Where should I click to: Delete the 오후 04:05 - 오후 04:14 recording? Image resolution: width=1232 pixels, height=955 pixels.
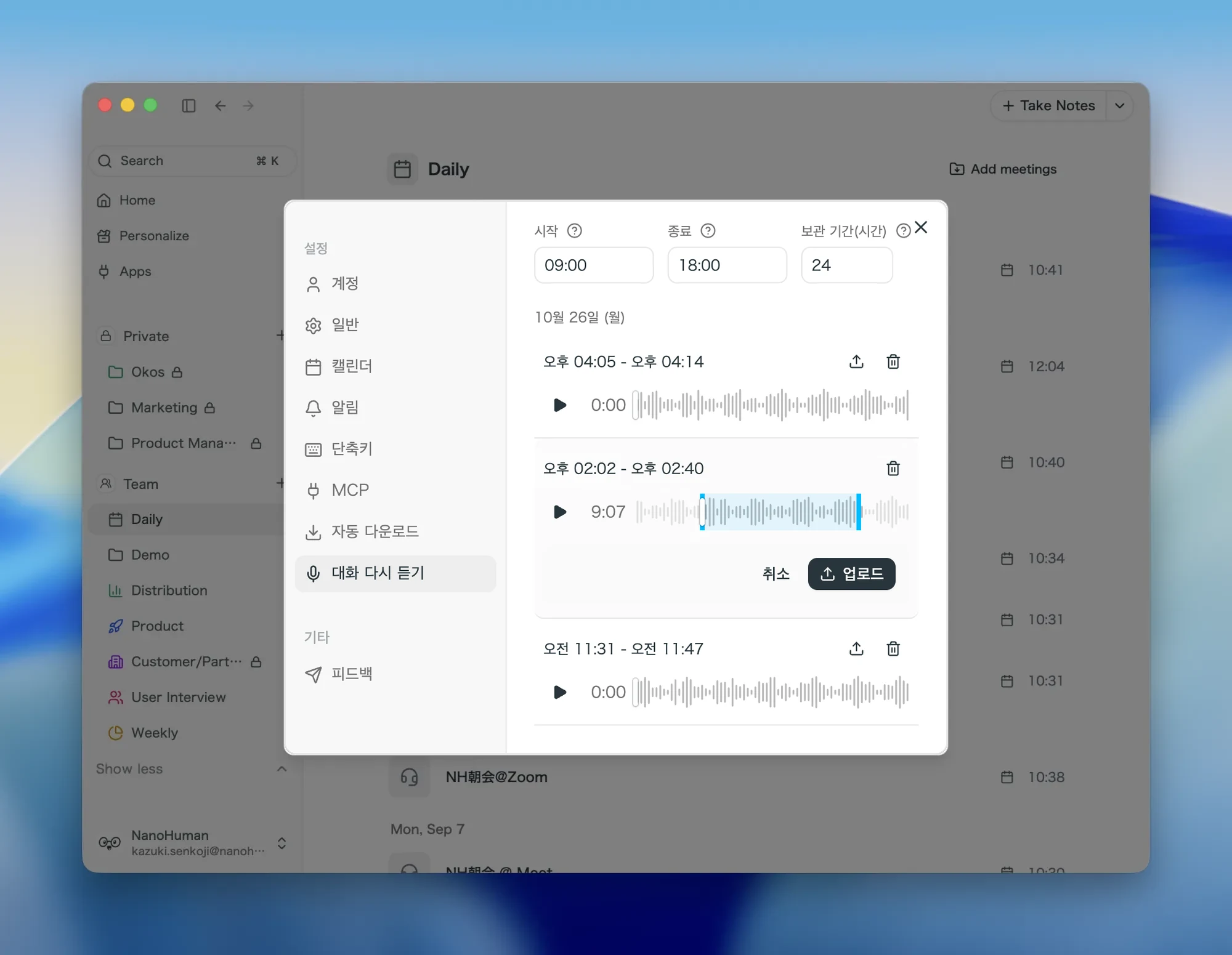(x=893, y=361)
